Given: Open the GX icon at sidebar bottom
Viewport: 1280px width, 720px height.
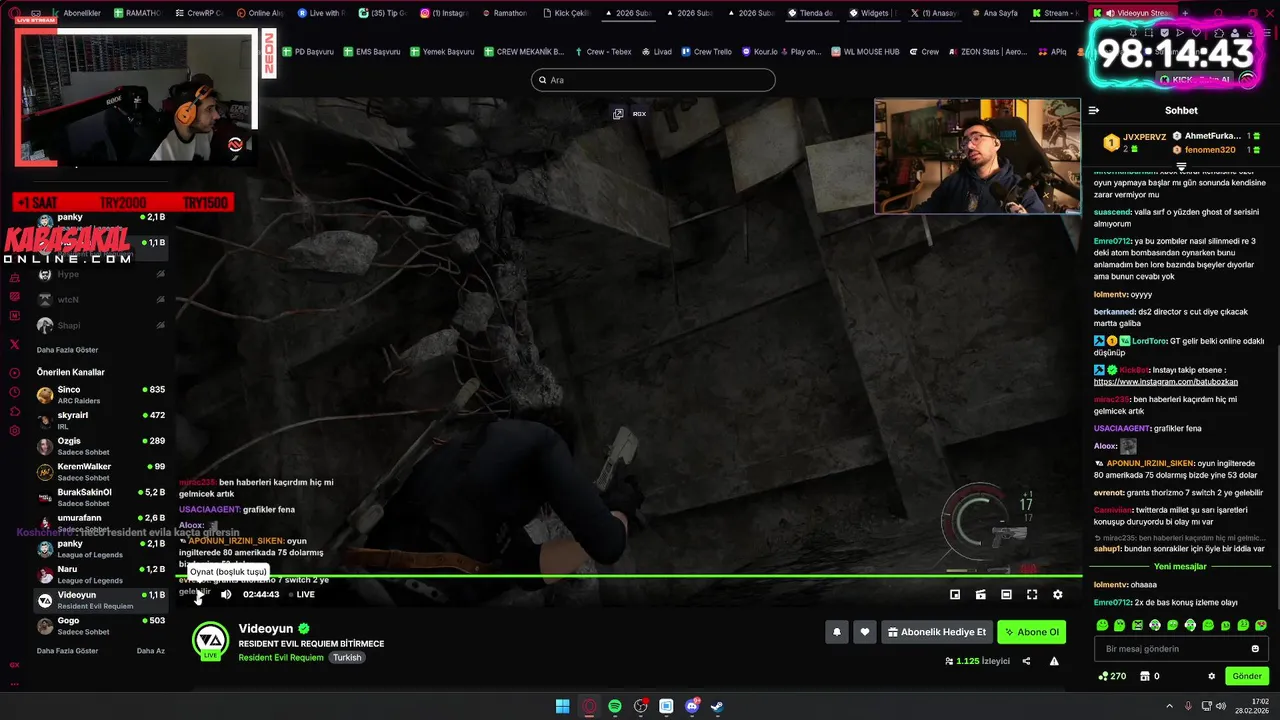Looking at the screenshot, I should [14, 665].
